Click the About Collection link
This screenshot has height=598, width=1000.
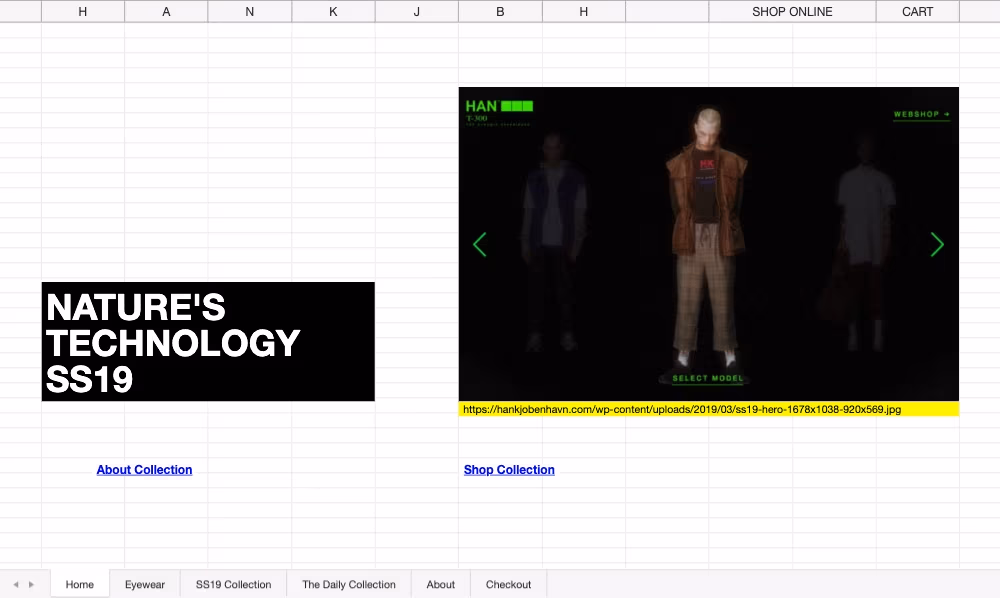tap(144, 470)
